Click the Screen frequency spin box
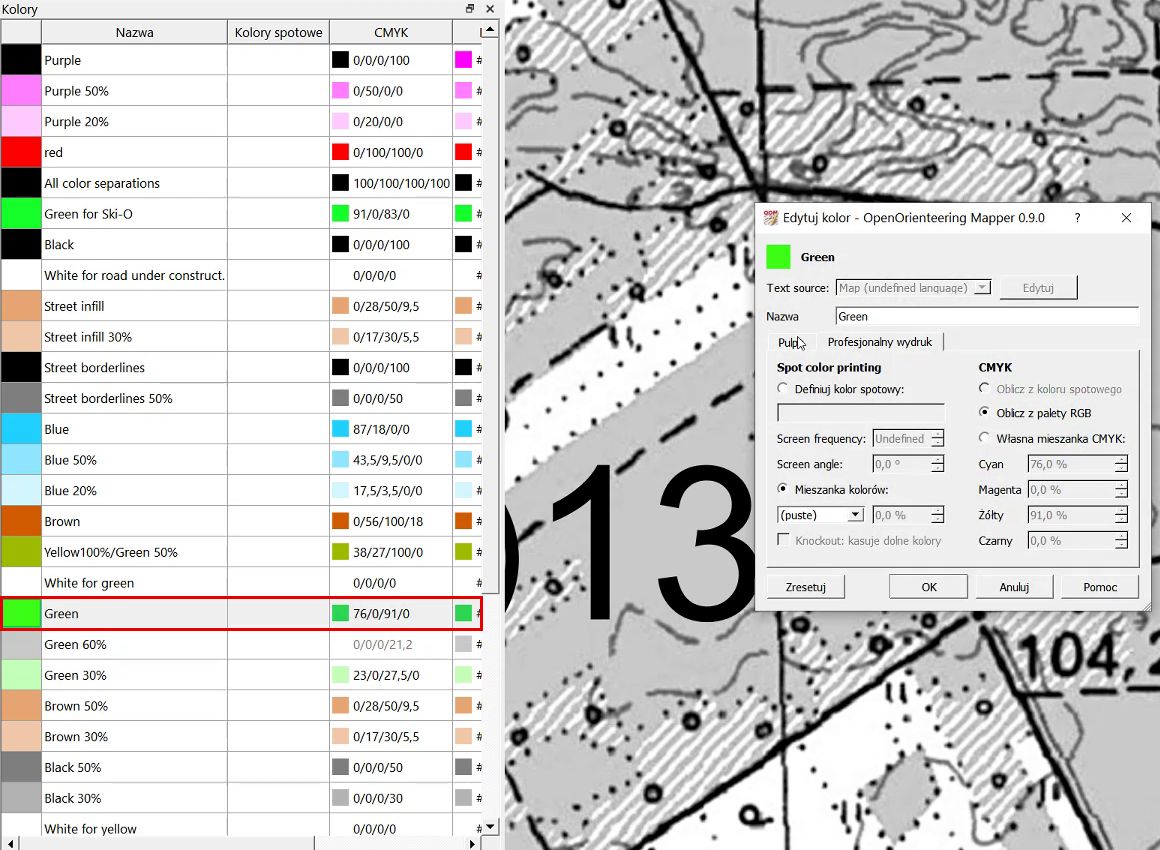The width and height of the screenshot is (1160, 850). pos(908,439)
